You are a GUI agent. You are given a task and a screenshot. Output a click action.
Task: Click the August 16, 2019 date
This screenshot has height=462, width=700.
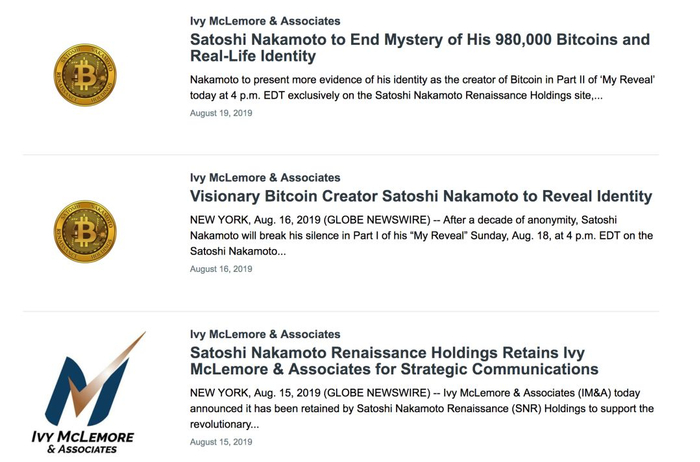click(x=221, y=269)
